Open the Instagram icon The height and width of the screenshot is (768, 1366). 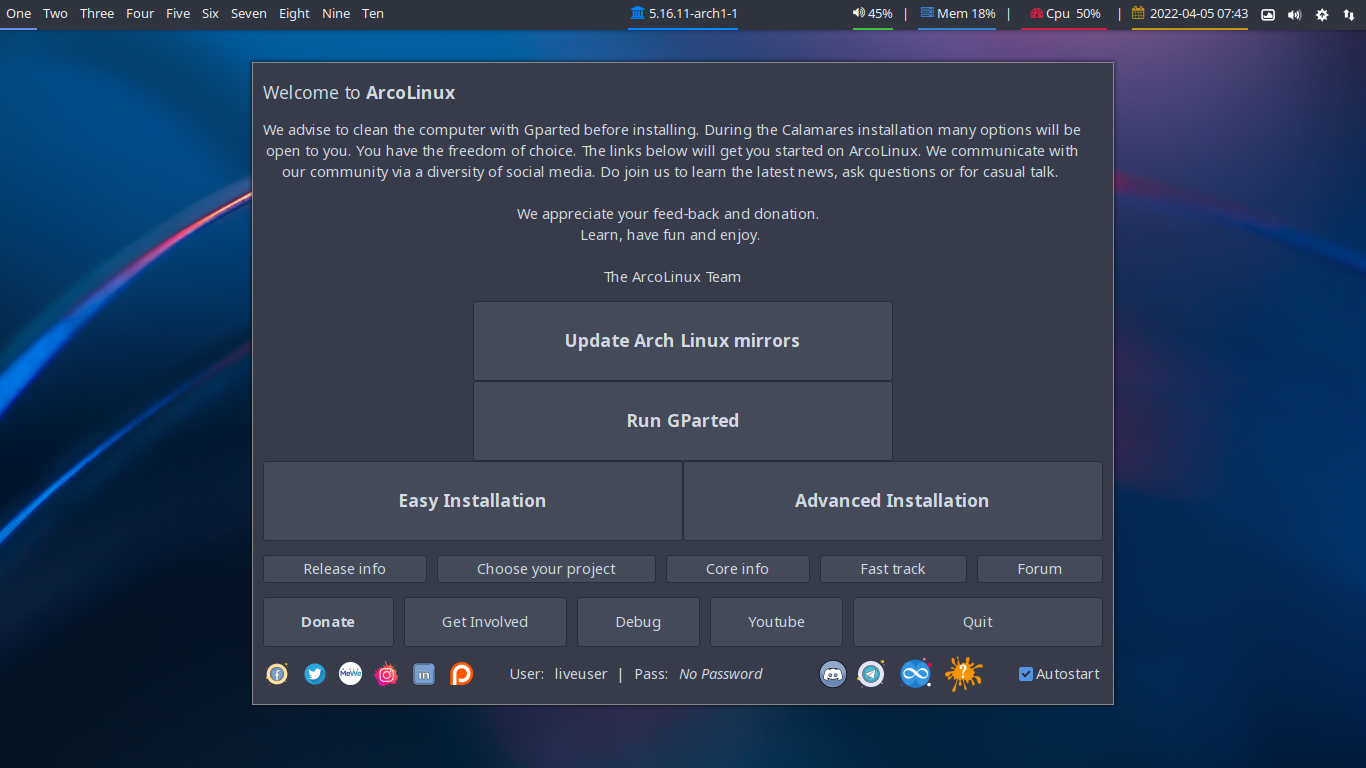point(386,674)
